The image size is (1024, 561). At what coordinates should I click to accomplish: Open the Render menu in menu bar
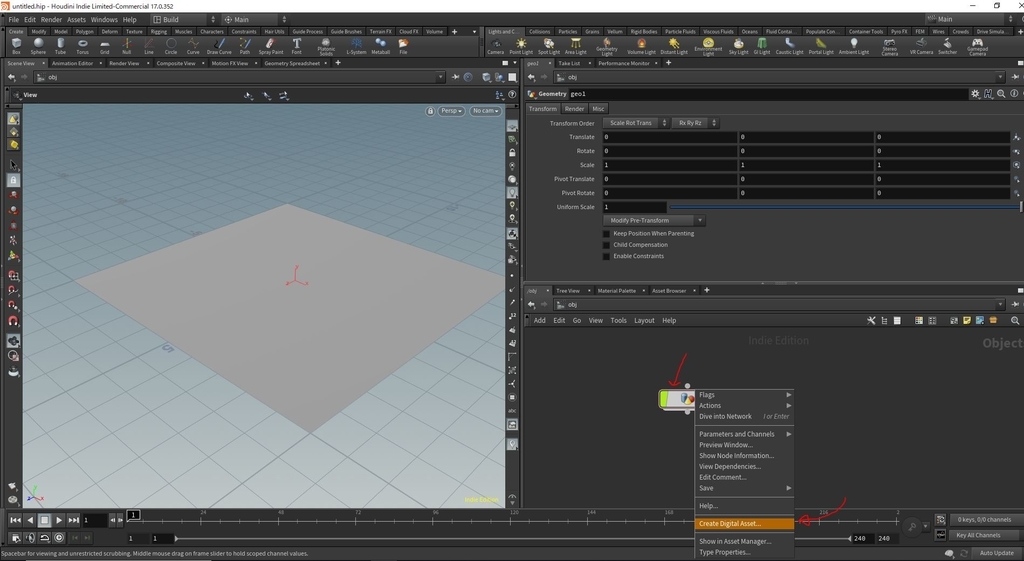[51, 20]
